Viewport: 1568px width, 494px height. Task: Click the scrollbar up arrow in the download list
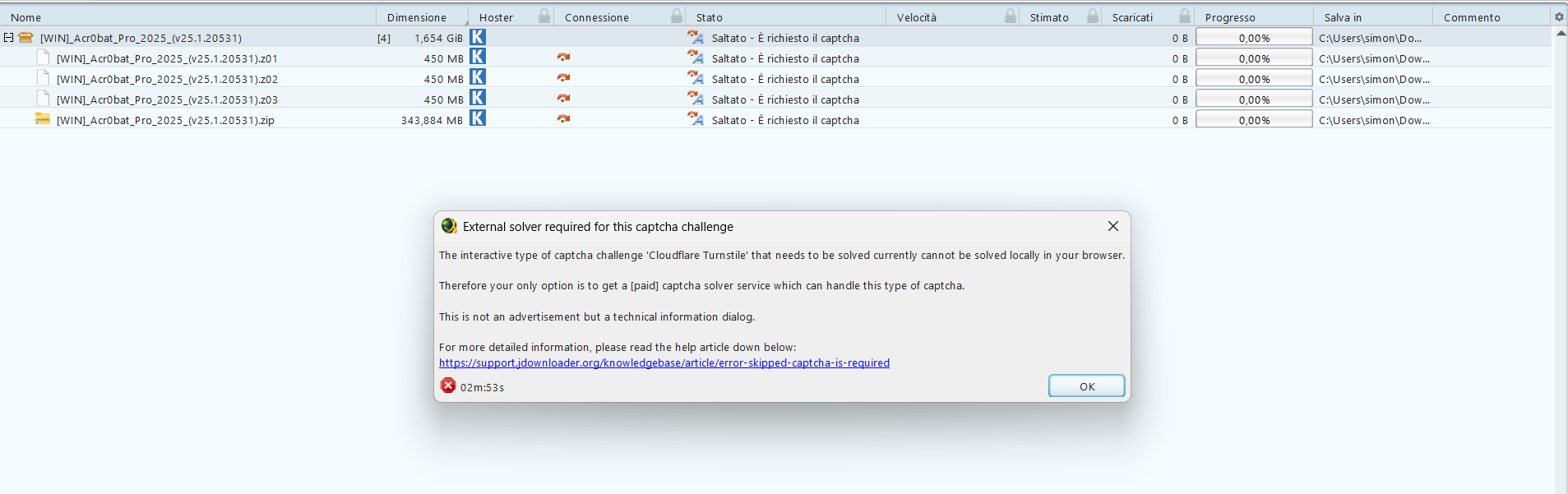(1561, 34)
